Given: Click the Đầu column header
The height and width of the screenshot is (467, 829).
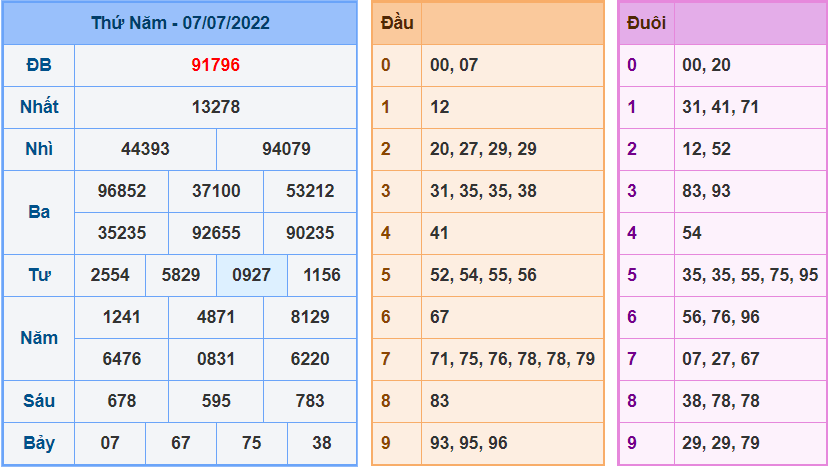Looking at the screenshot, I should pos(397,23).
